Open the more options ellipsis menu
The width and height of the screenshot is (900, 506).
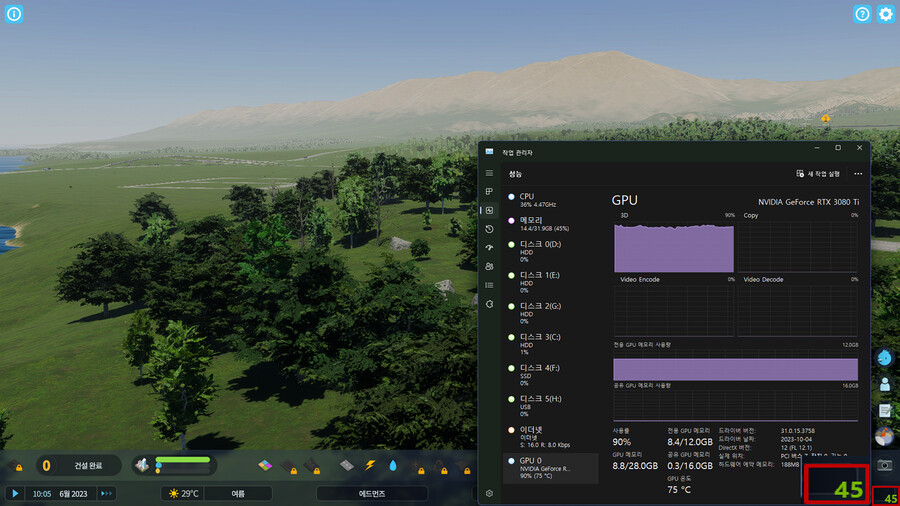pyautogui.click(x=857, y=173)
